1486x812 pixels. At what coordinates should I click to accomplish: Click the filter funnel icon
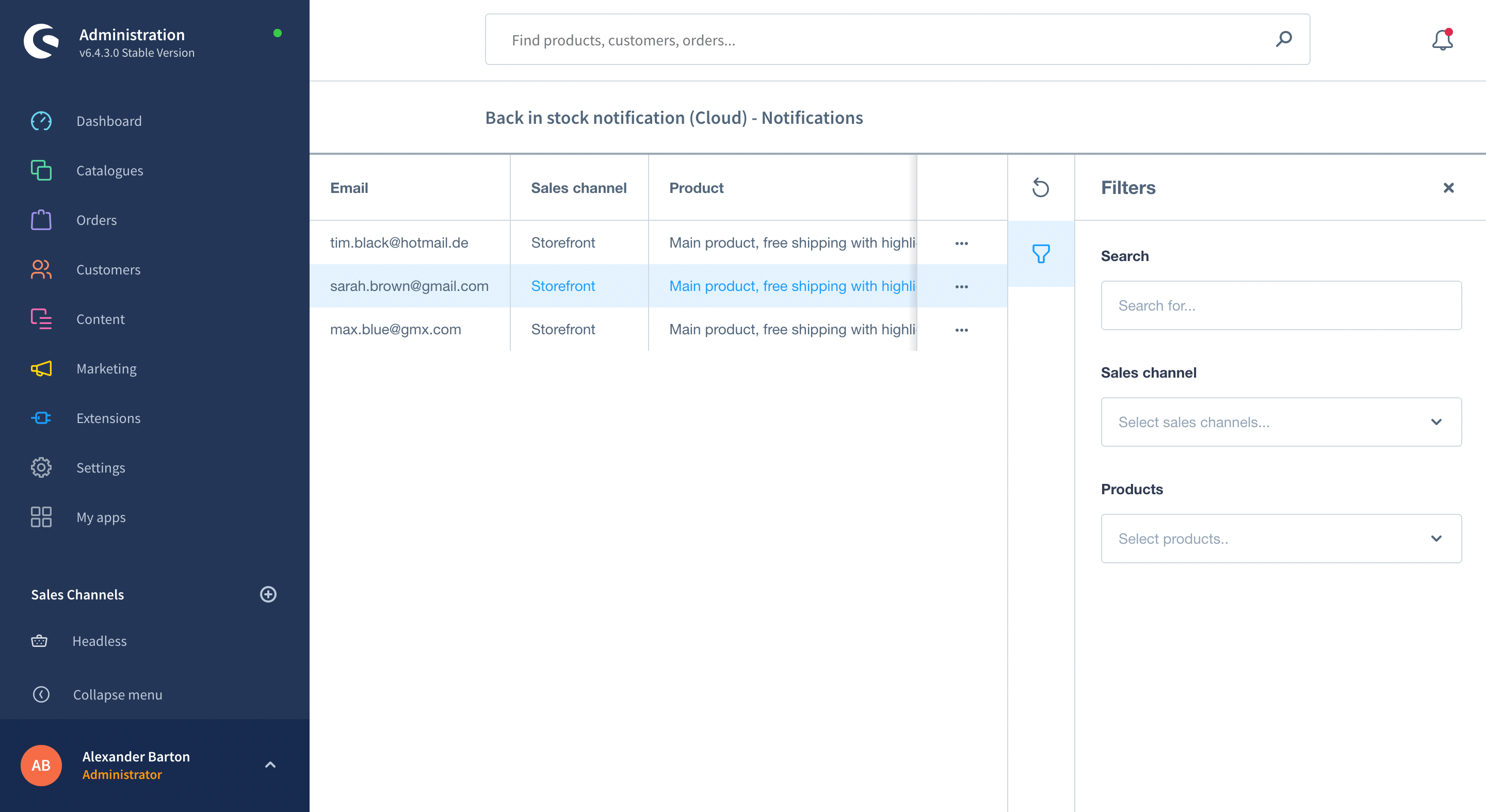click(x=1042, y=253)
